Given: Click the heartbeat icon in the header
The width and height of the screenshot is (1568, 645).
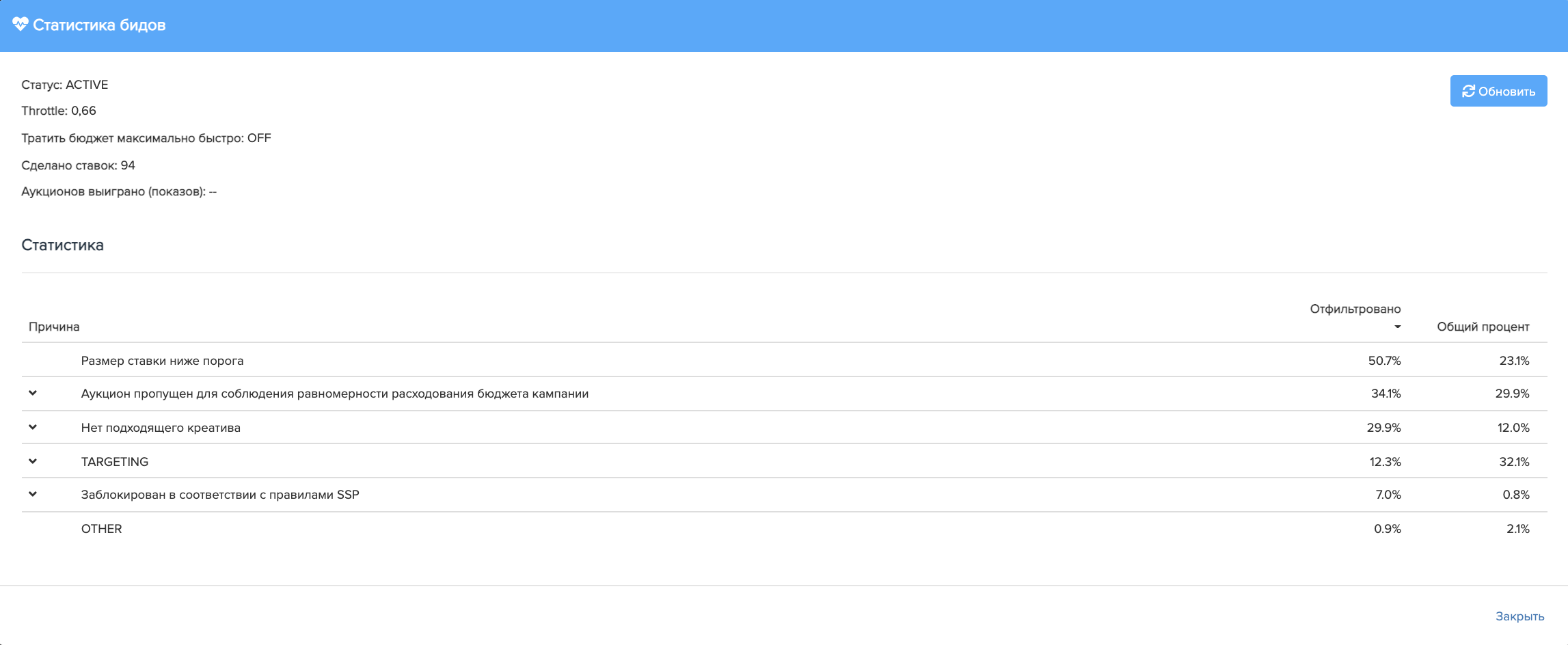Looking at the screenshot, I should tap(20, 25).
